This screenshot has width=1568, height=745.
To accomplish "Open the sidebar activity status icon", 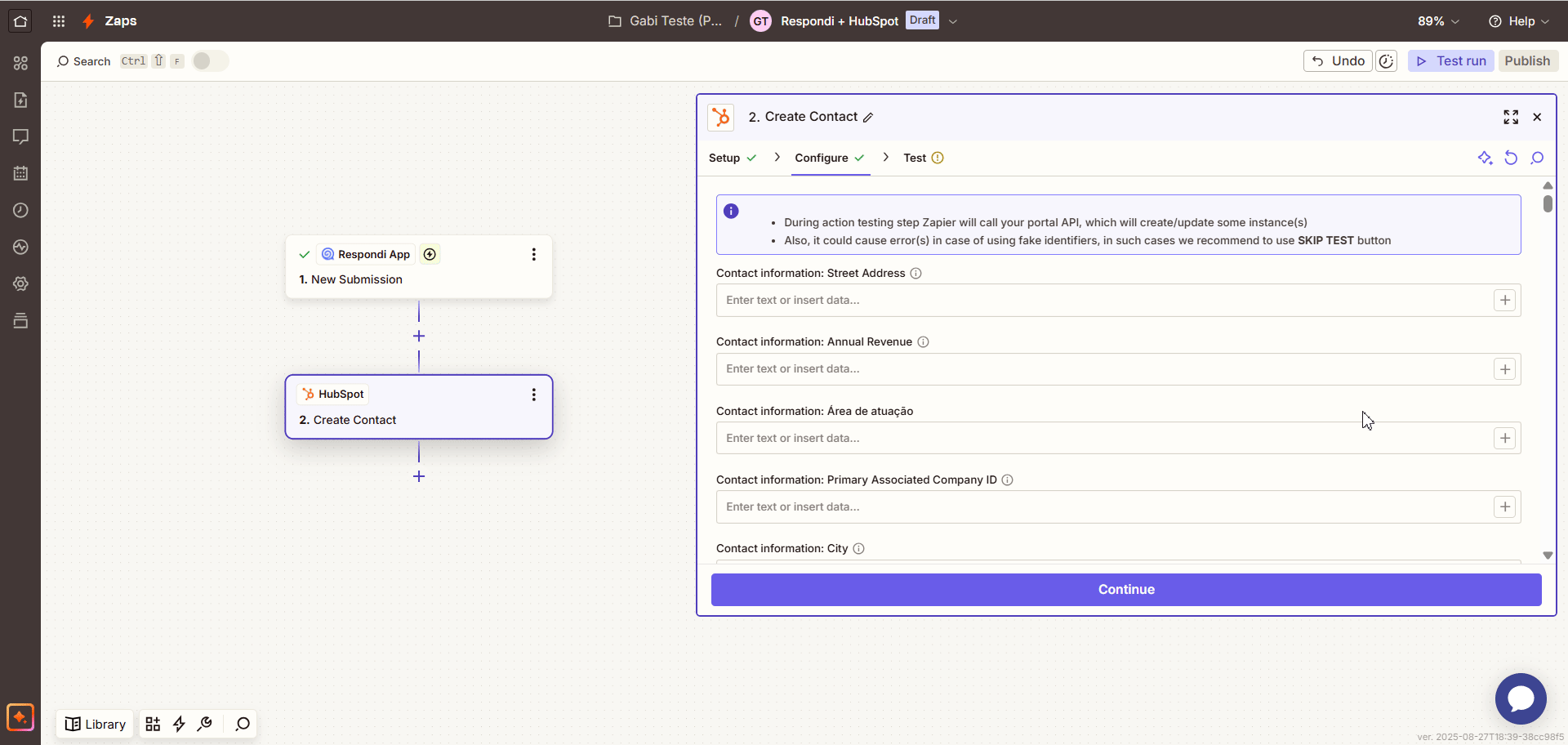I will pos(20,247).
